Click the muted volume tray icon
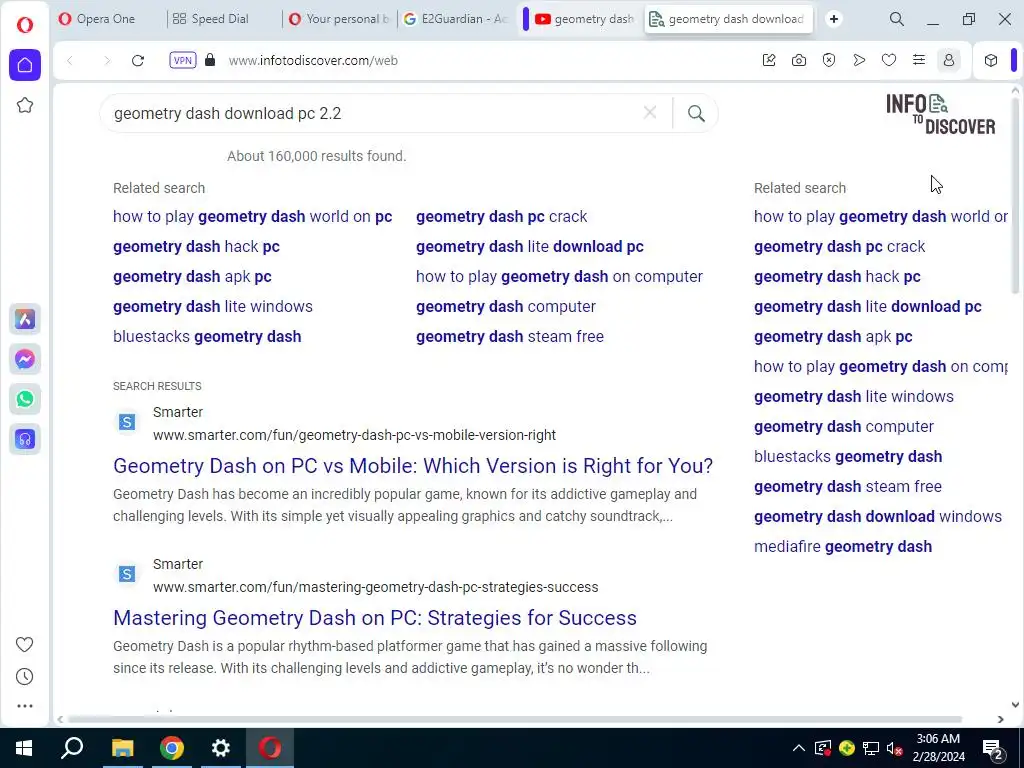The width and height of the screenshot is (1024, 768). coord(895,748)
